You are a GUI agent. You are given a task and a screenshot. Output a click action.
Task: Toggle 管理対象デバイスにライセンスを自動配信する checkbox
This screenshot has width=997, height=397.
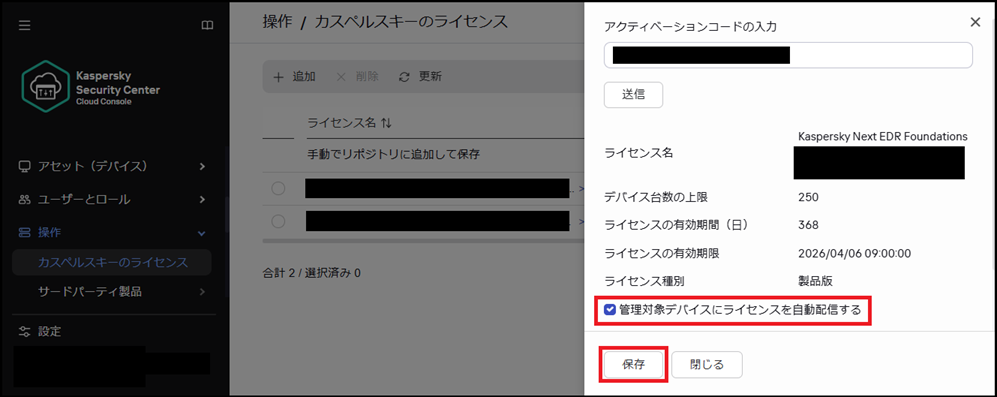(x=610, y=310)
